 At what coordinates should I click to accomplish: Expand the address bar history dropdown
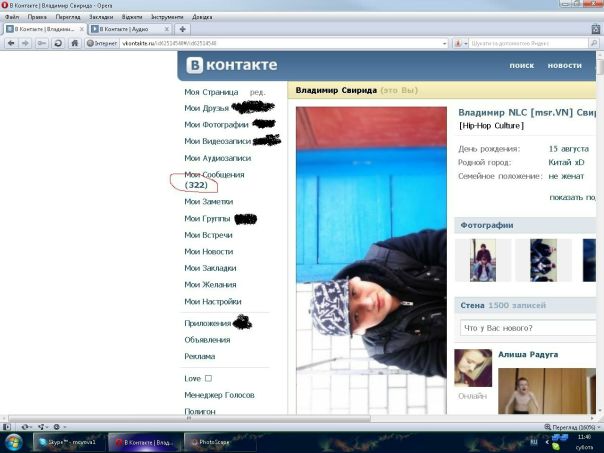(445, 44)
